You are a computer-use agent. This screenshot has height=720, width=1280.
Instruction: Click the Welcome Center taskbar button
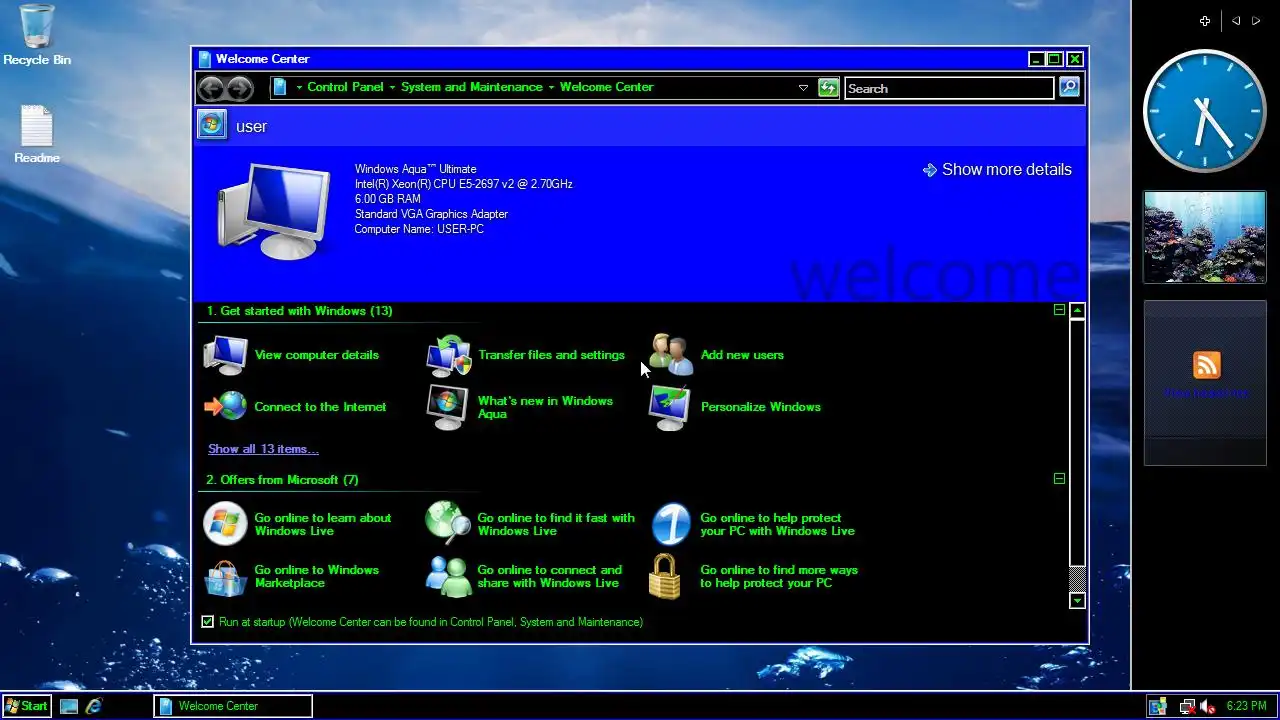coord(233,706)
